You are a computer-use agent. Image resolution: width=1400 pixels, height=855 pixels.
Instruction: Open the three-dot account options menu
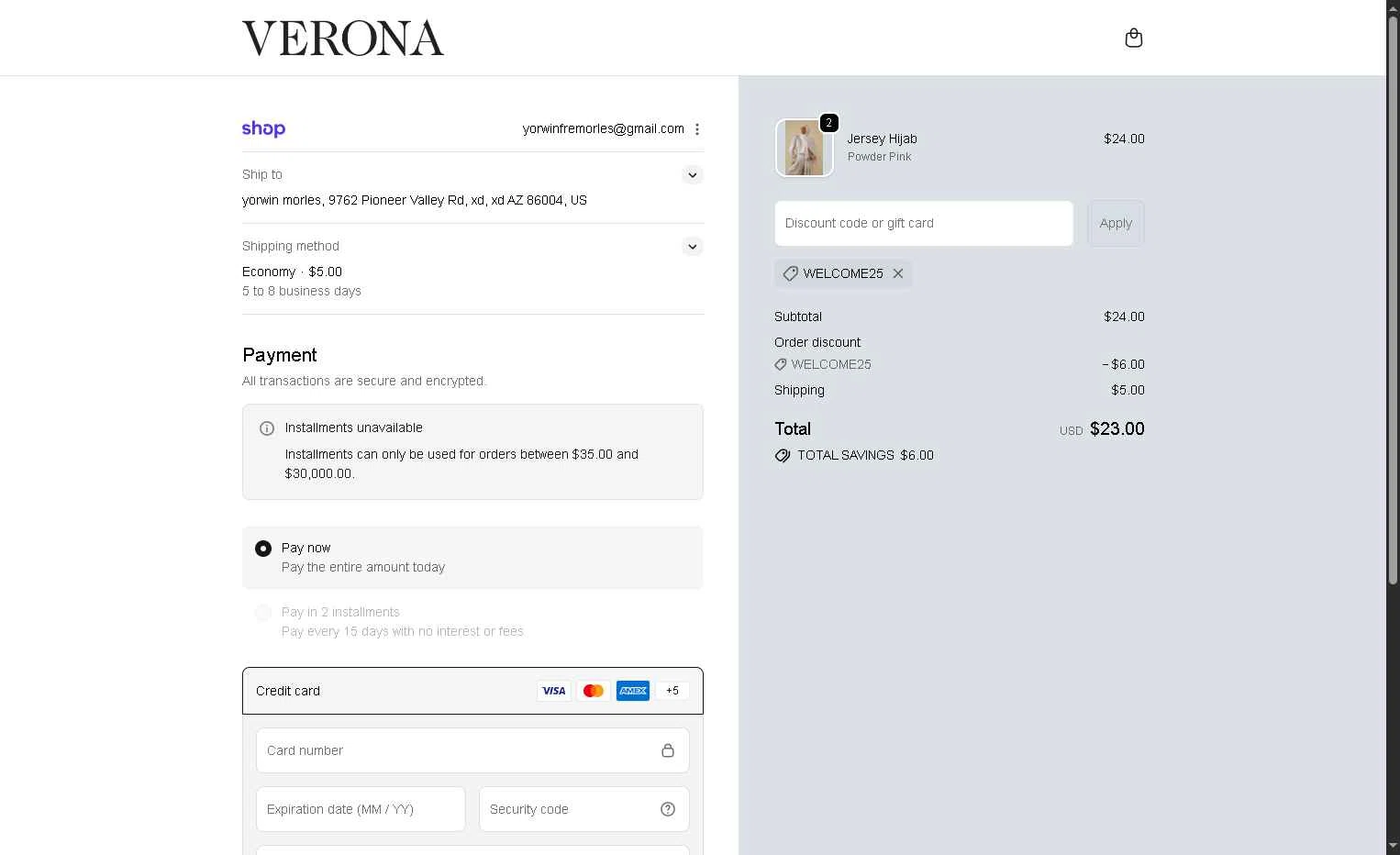point(697,129)
